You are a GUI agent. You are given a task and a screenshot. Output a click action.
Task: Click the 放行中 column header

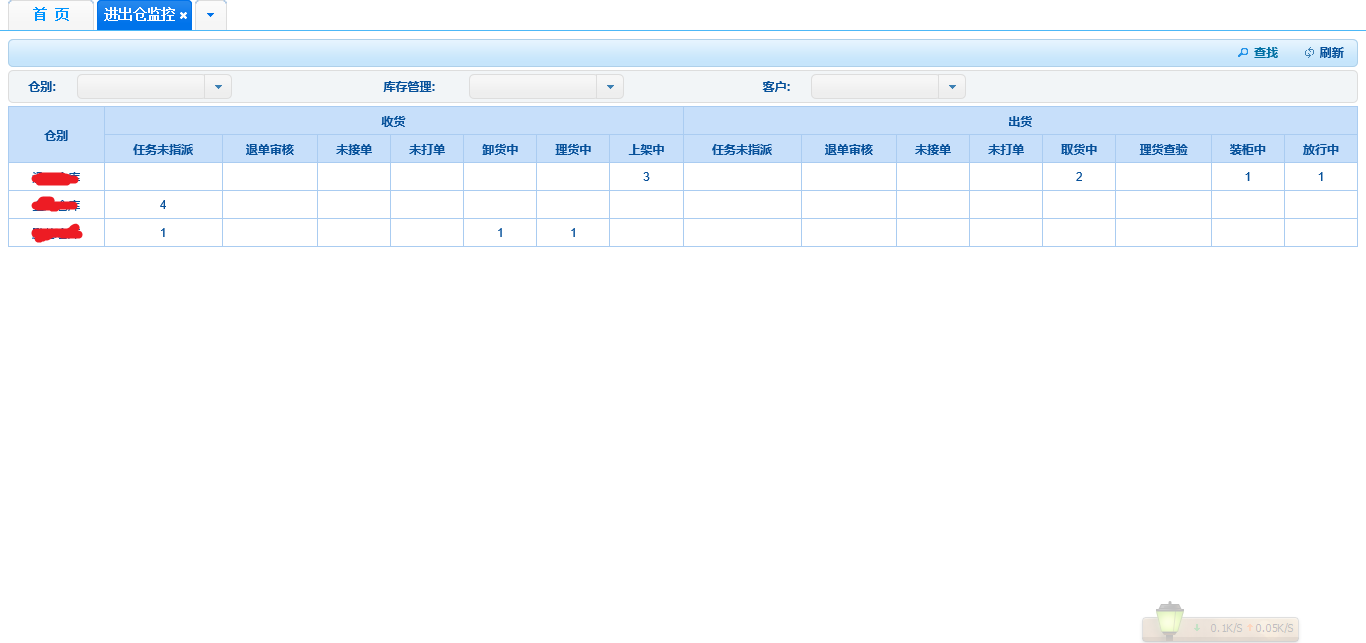coord(1320,150)
